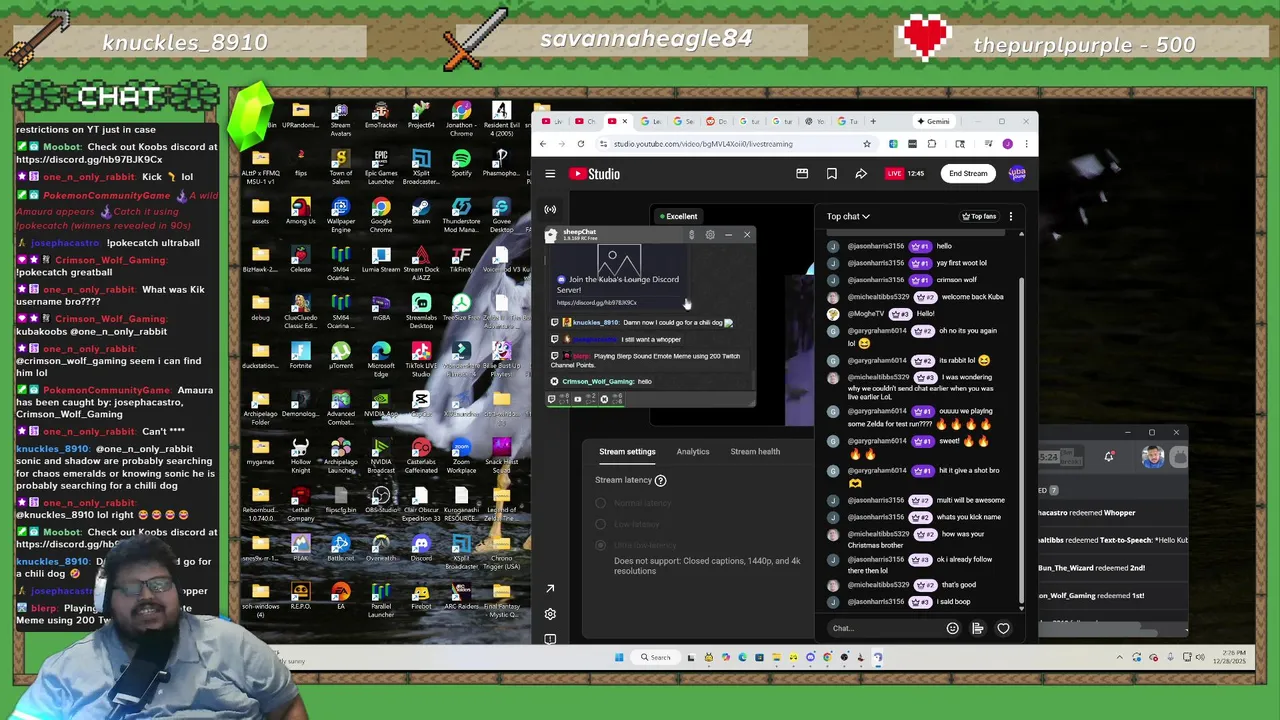
Task: Click the taskbar Search box
Action: tap(655, 657)
